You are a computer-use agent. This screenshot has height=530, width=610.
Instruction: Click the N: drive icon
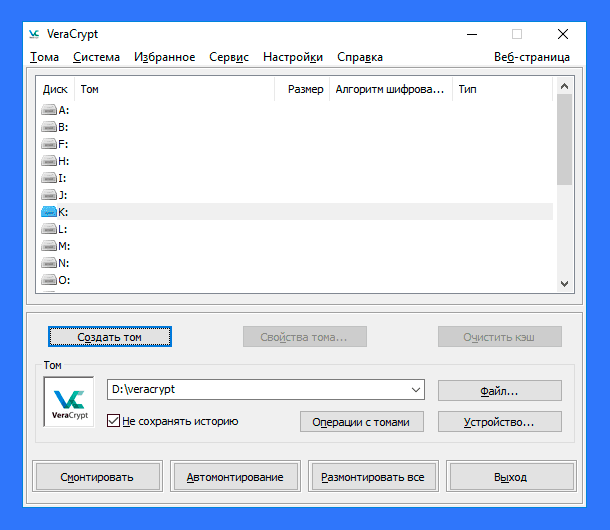49,263
